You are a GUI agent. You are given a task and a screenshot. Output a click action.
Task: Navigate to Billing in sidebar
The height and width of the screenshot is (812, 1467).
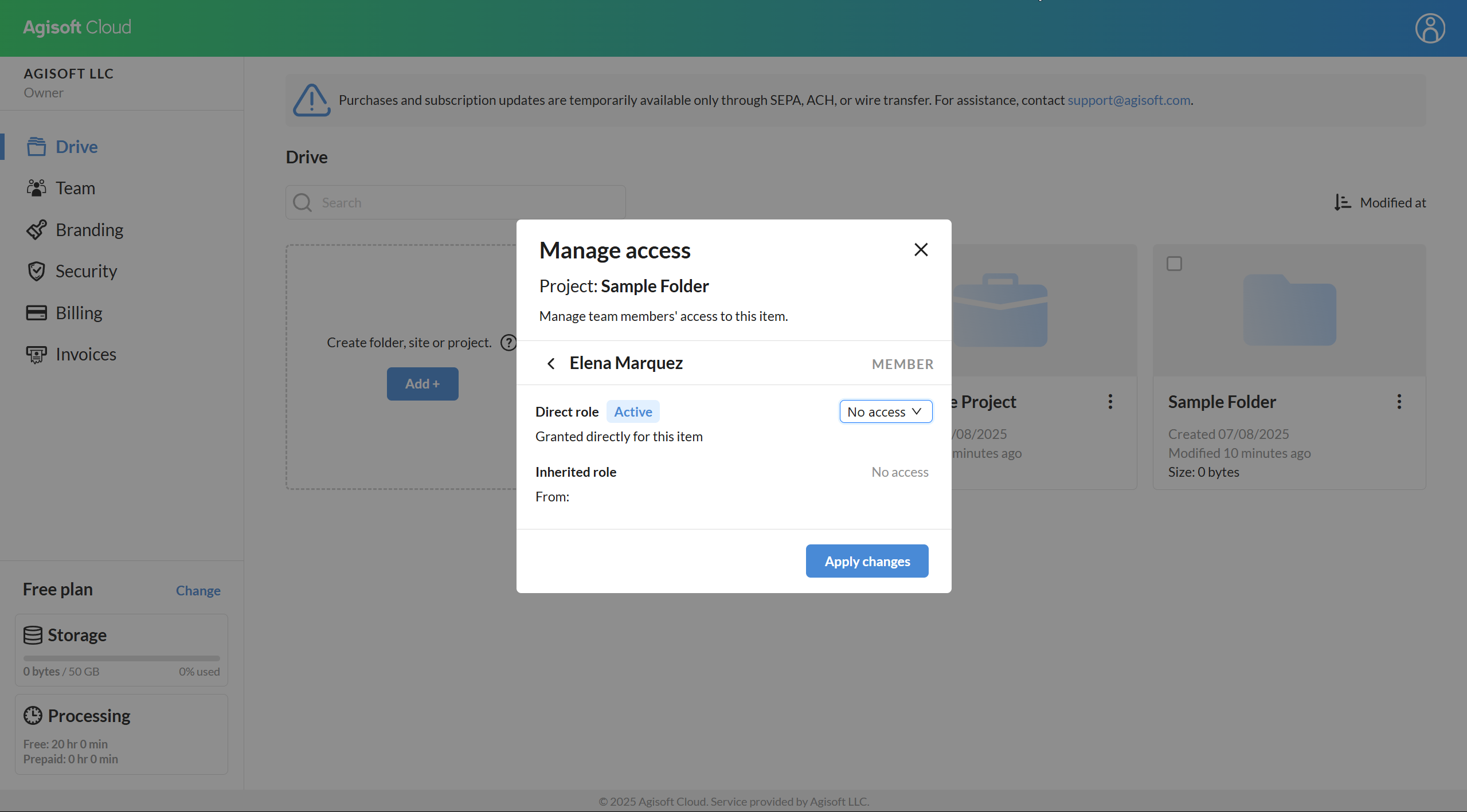[x=79, y=313]
